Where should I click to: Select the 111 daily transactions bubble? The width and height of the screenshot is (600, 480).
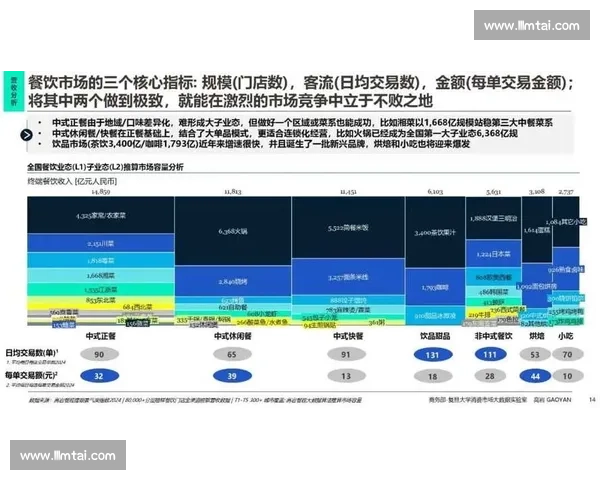[487, 354]
